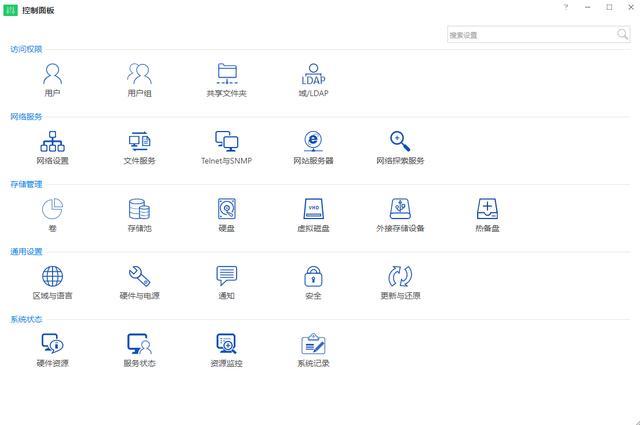
Task: Open the 硬盘 hard disk icon
Action: point(227,210)
